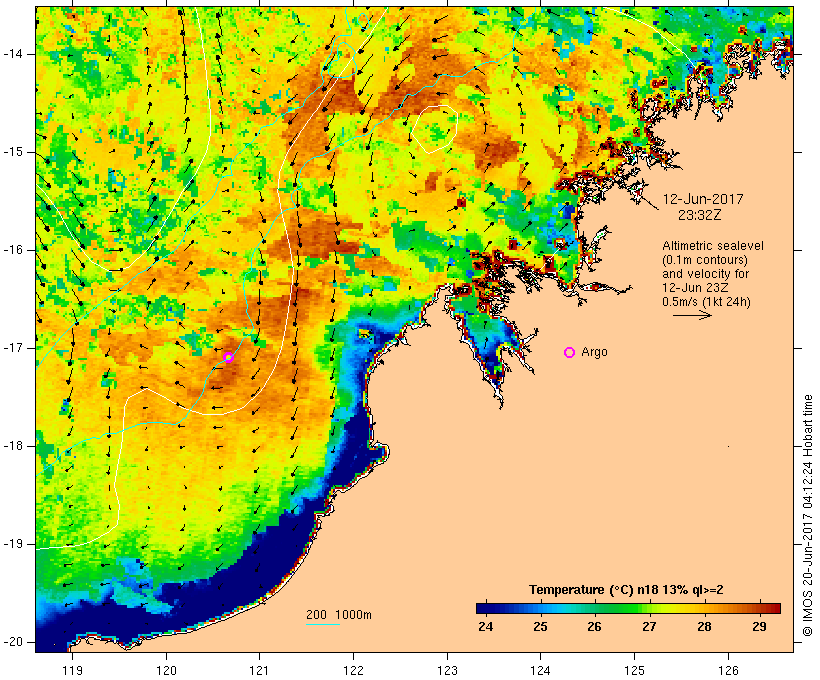Click the 'Temperature (°C) n18 13% ql>=2' title

[x=626, y=590]
